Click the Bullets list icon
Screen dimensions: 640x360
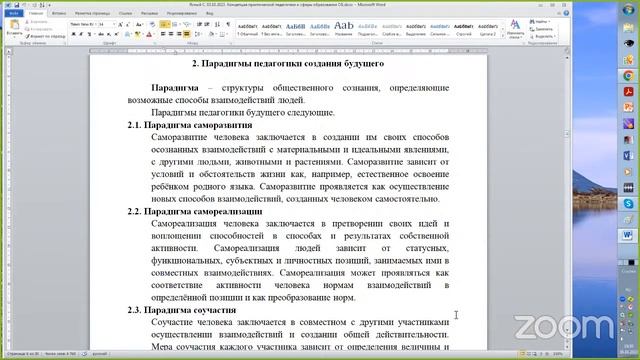tap(163, 24)
